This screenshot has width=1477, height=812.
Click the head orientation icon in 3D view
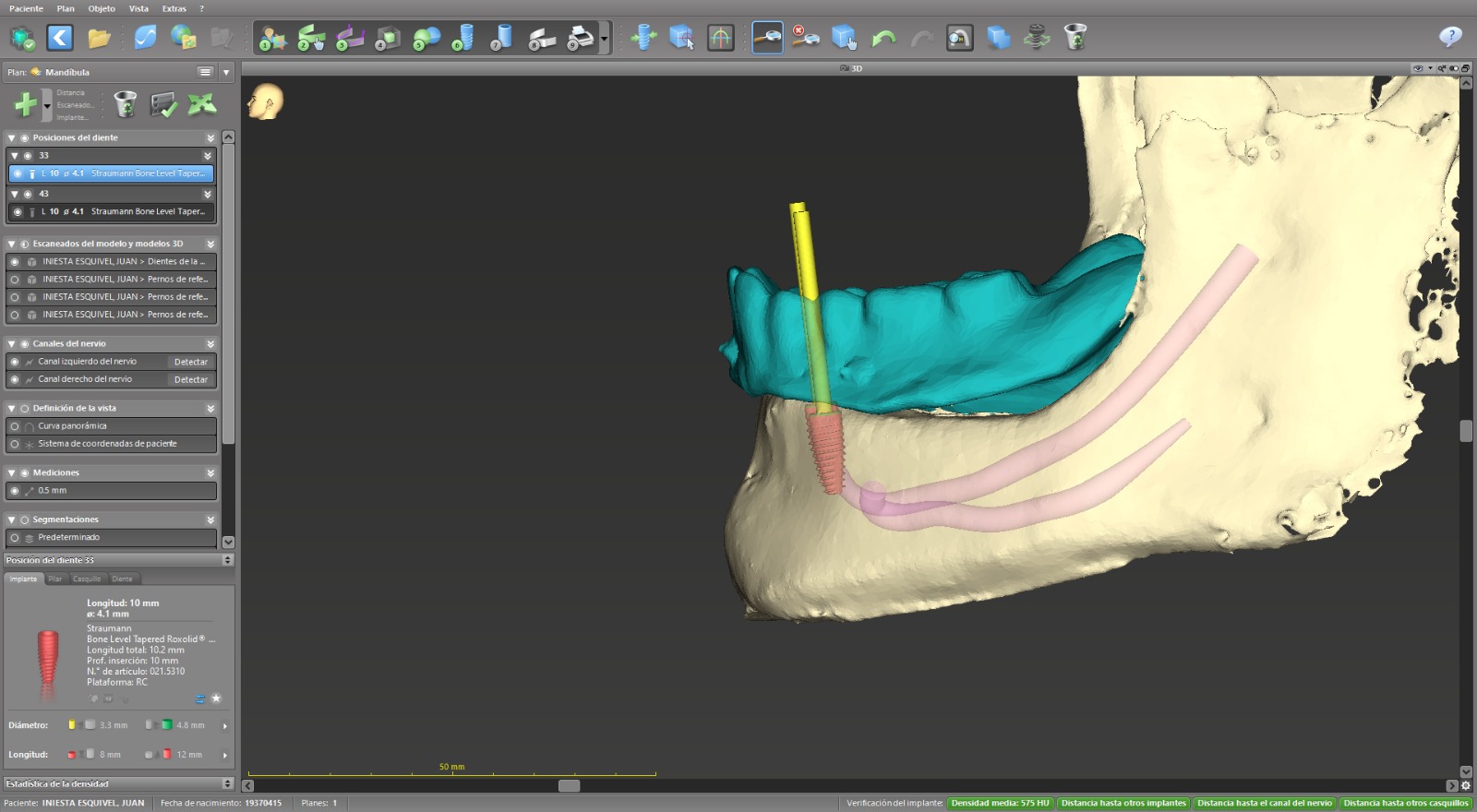tap(266, 101)
